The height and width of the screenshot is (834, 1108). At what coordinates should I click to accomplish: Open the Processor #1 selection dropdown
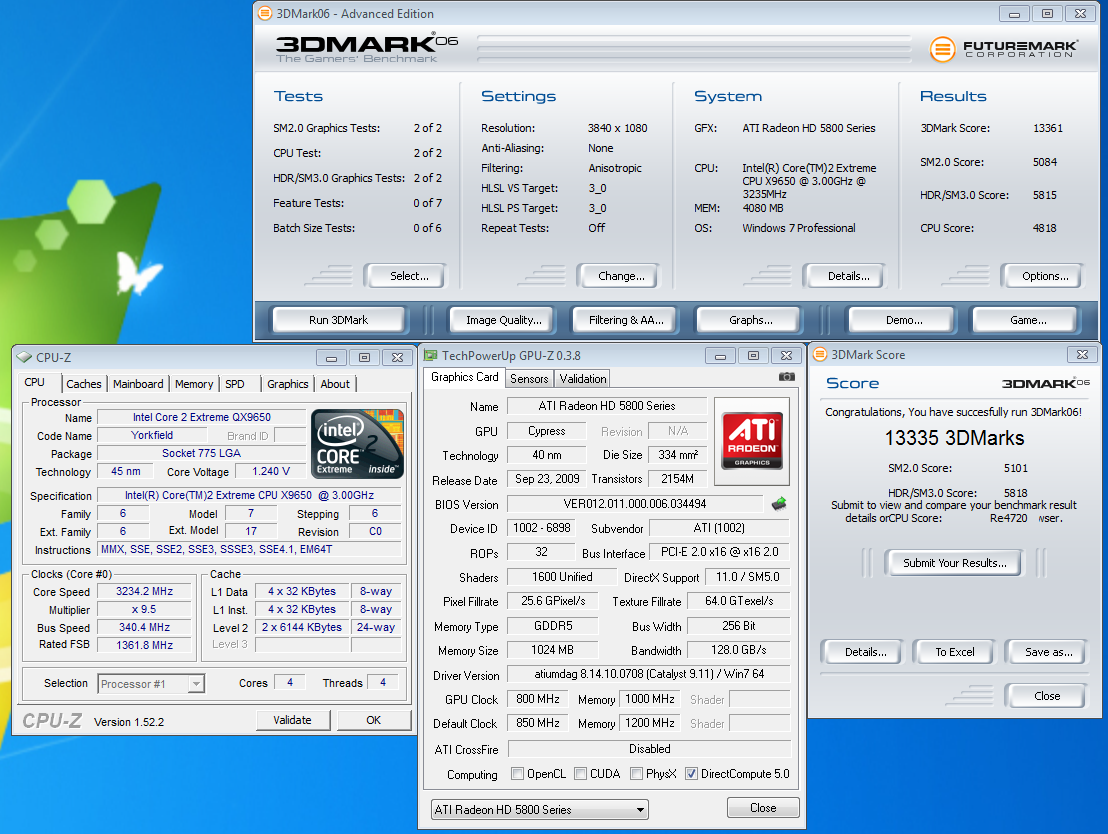point(196,683)
